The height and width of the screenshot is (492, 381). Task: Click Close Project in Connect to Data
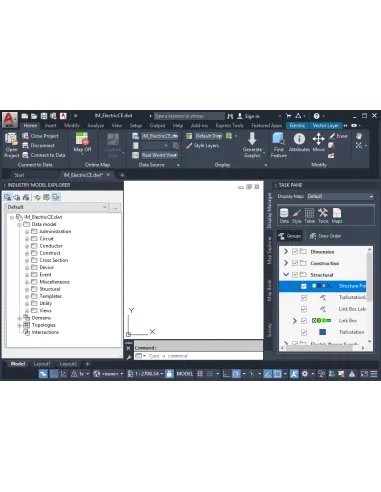tap(40, 136)
